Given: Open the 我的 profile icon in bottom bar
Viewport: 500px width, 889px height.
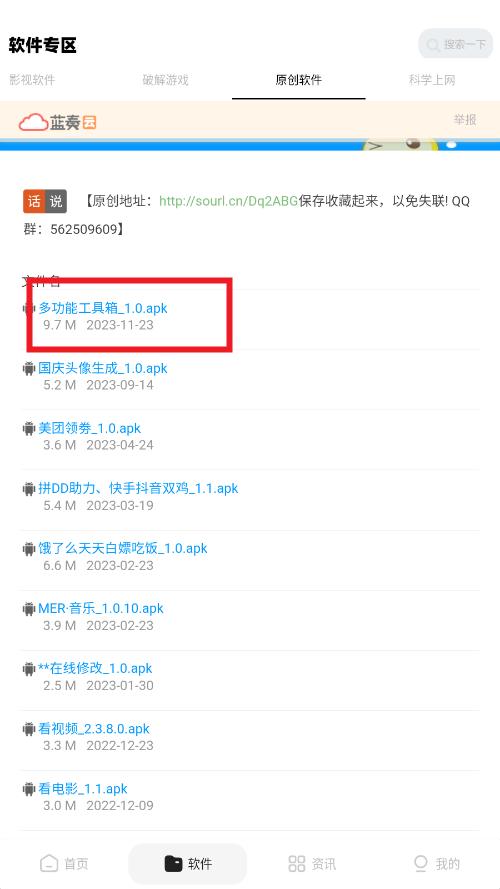Looking at the screenshot, I should point(421,863).
